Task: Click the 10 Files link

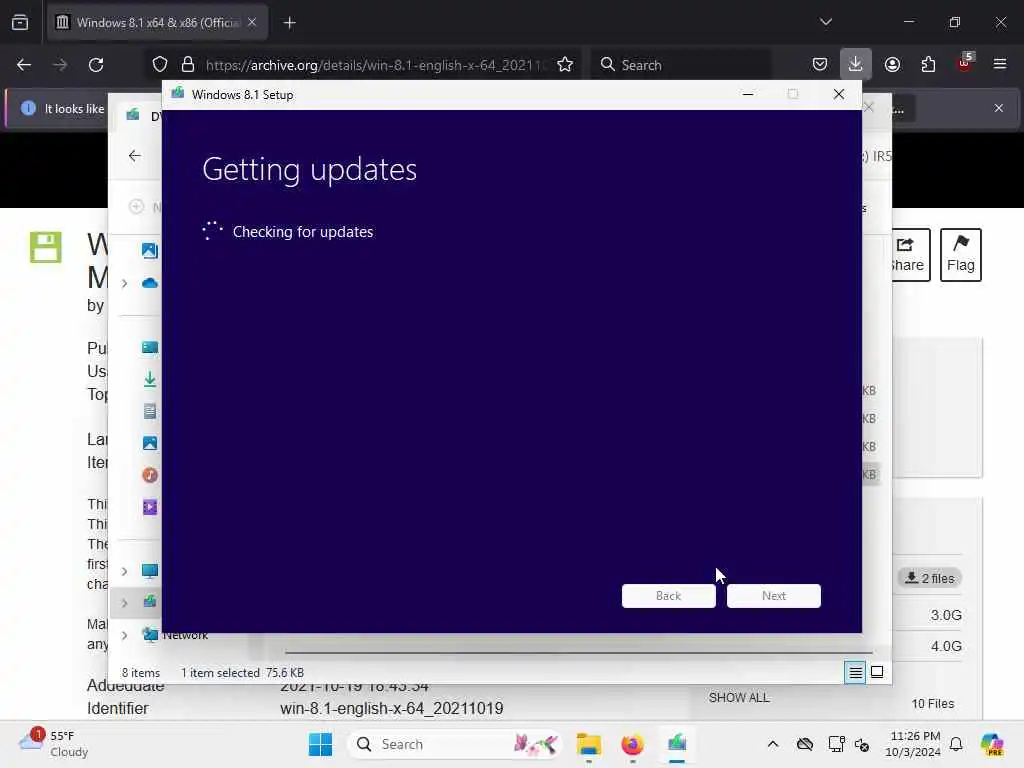Action: coord(933,703)
